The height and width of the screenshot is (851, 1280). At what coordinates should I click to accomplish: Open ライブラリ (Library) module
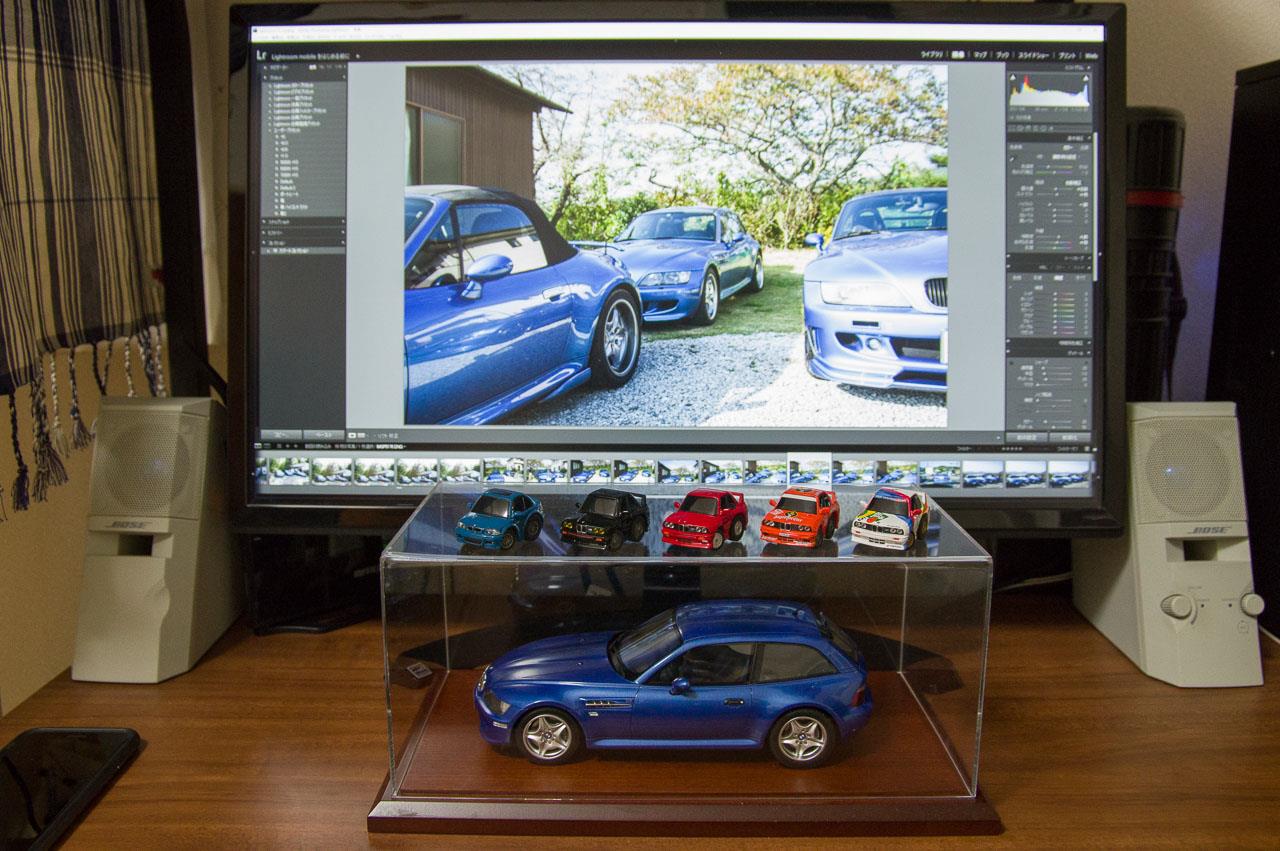(932, 55)
